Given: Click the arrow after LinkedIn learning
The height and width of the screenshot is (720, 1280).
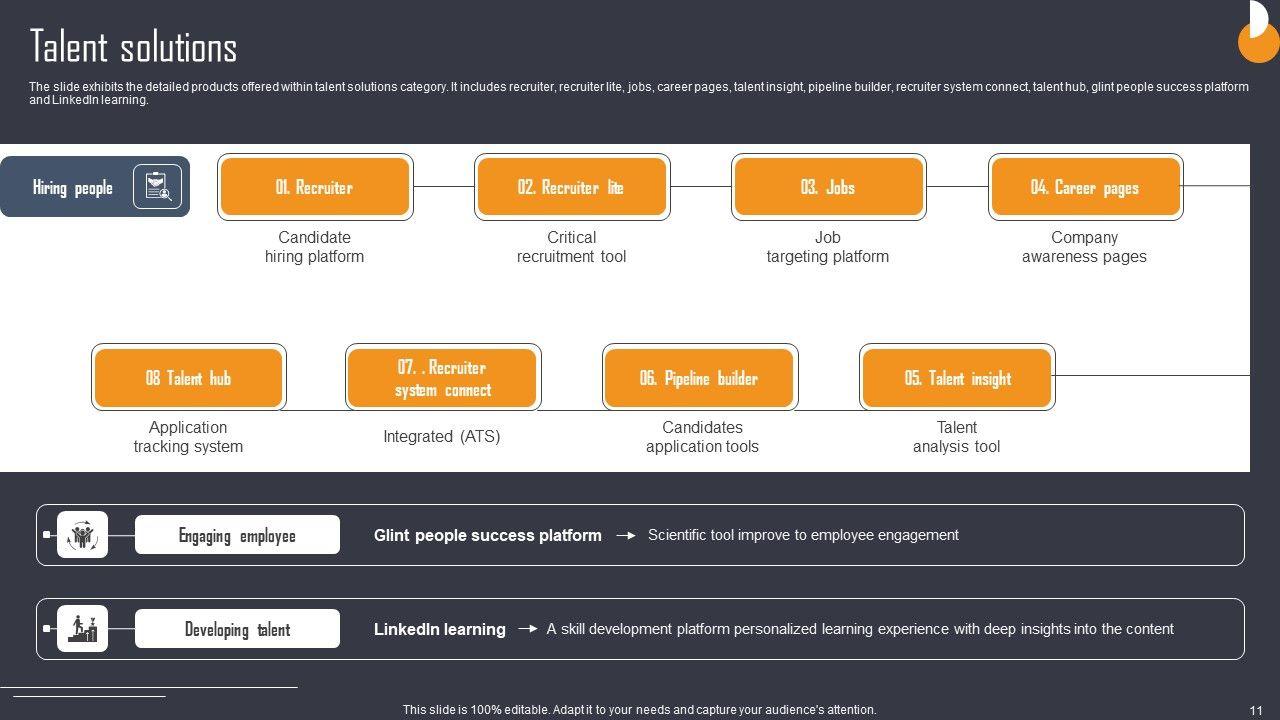Looking at the screenshot, I should [x=528, y=629].
